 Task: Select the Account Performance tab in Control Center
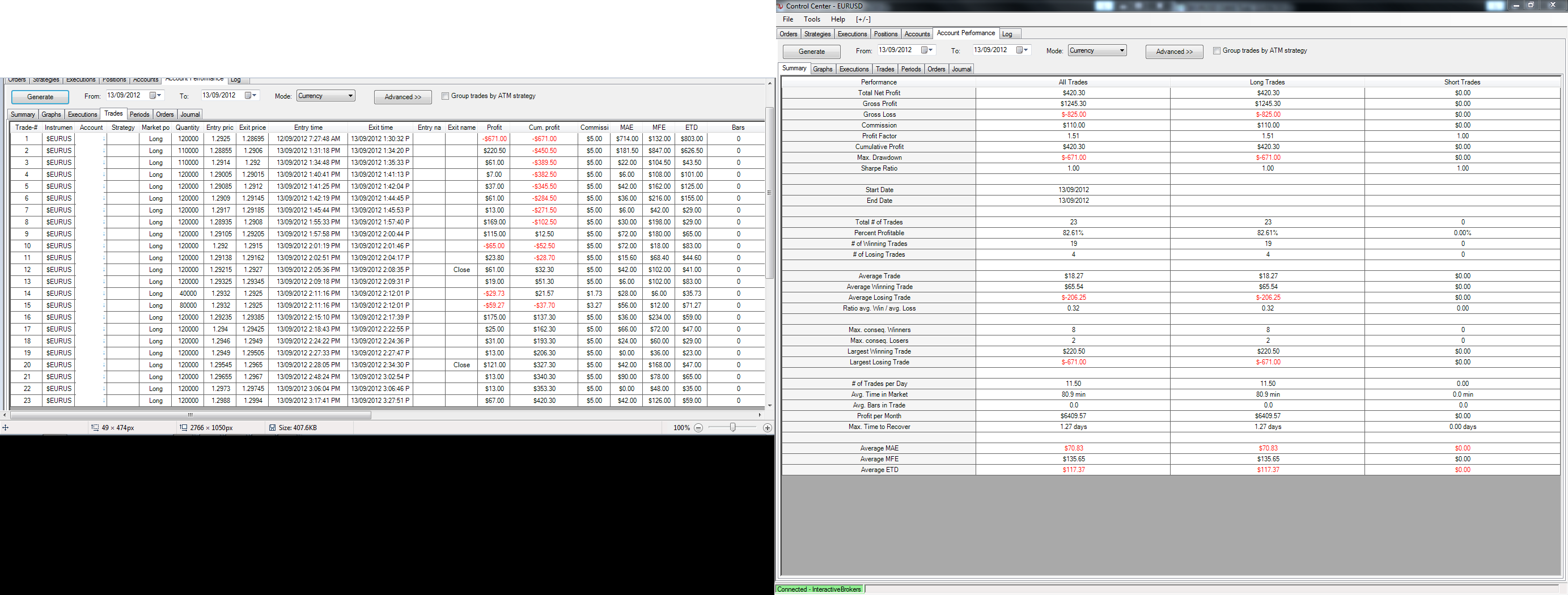tap(966, 33)
